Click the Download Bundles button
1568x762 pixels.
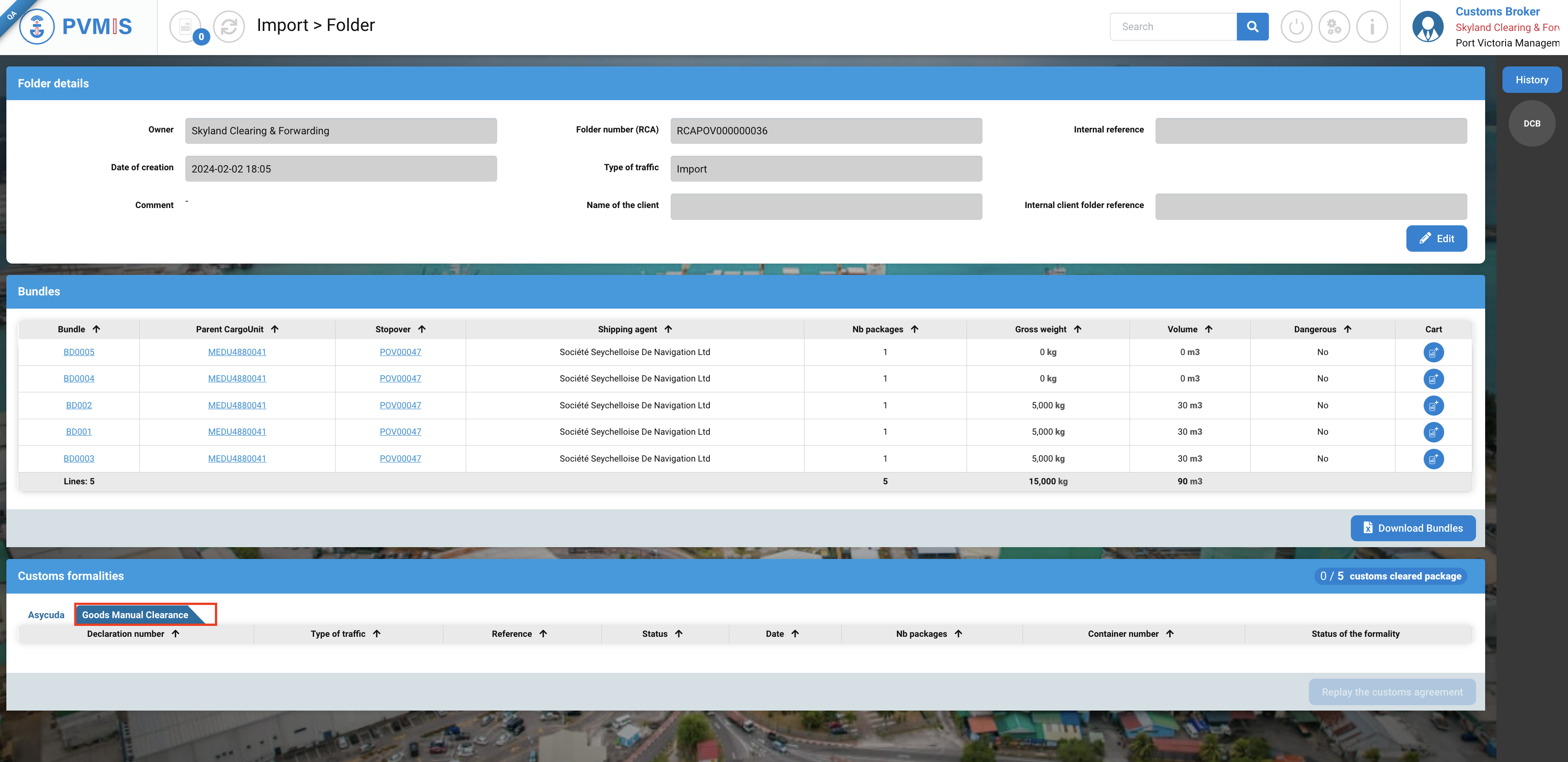1412,528
